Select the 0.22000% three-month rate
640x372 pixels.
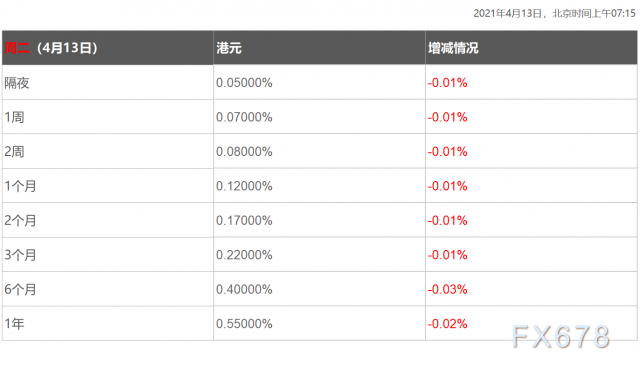(x=244, y=255)
